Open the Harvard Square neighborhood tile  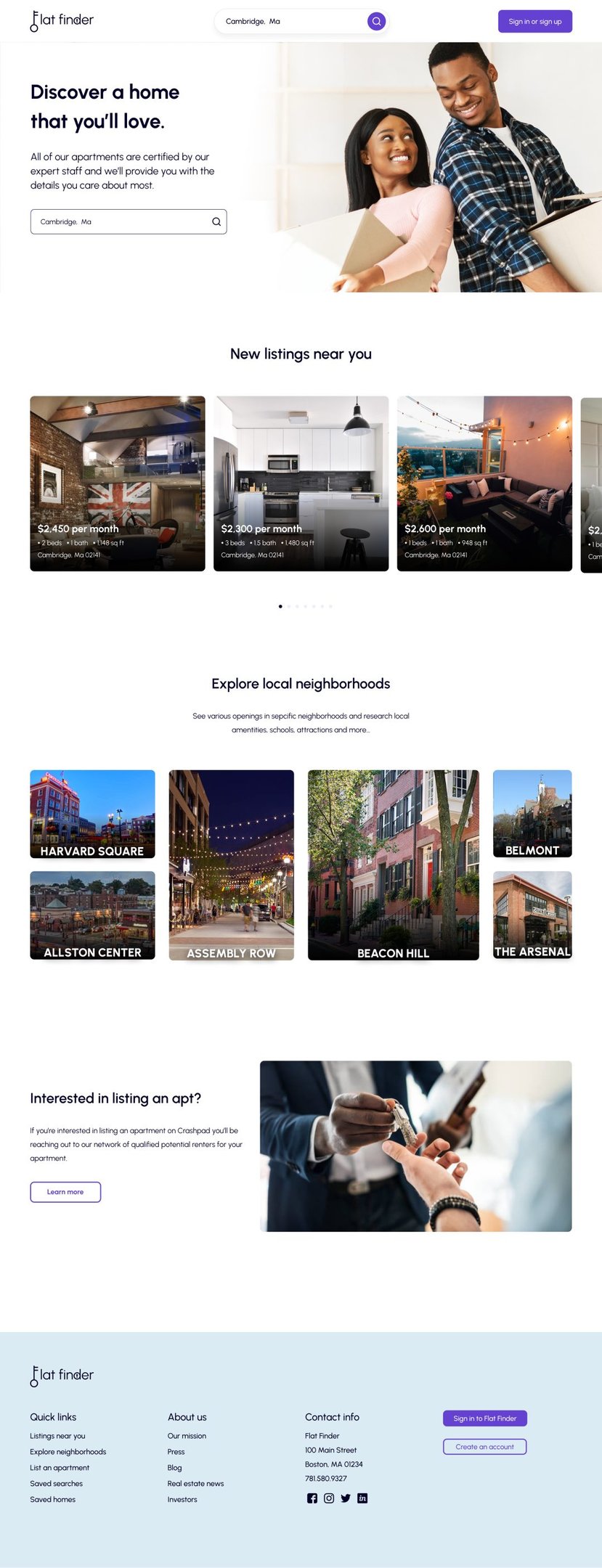pyautogui.click(x=92, y=814)
